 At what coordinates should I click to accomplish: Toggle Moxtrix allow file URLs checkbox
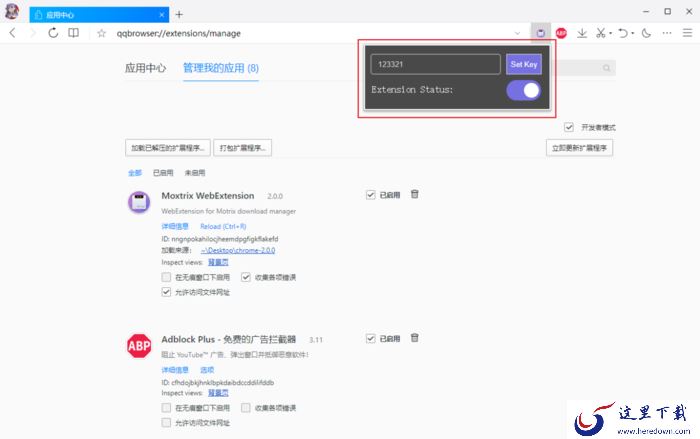(x=166, y=292)
